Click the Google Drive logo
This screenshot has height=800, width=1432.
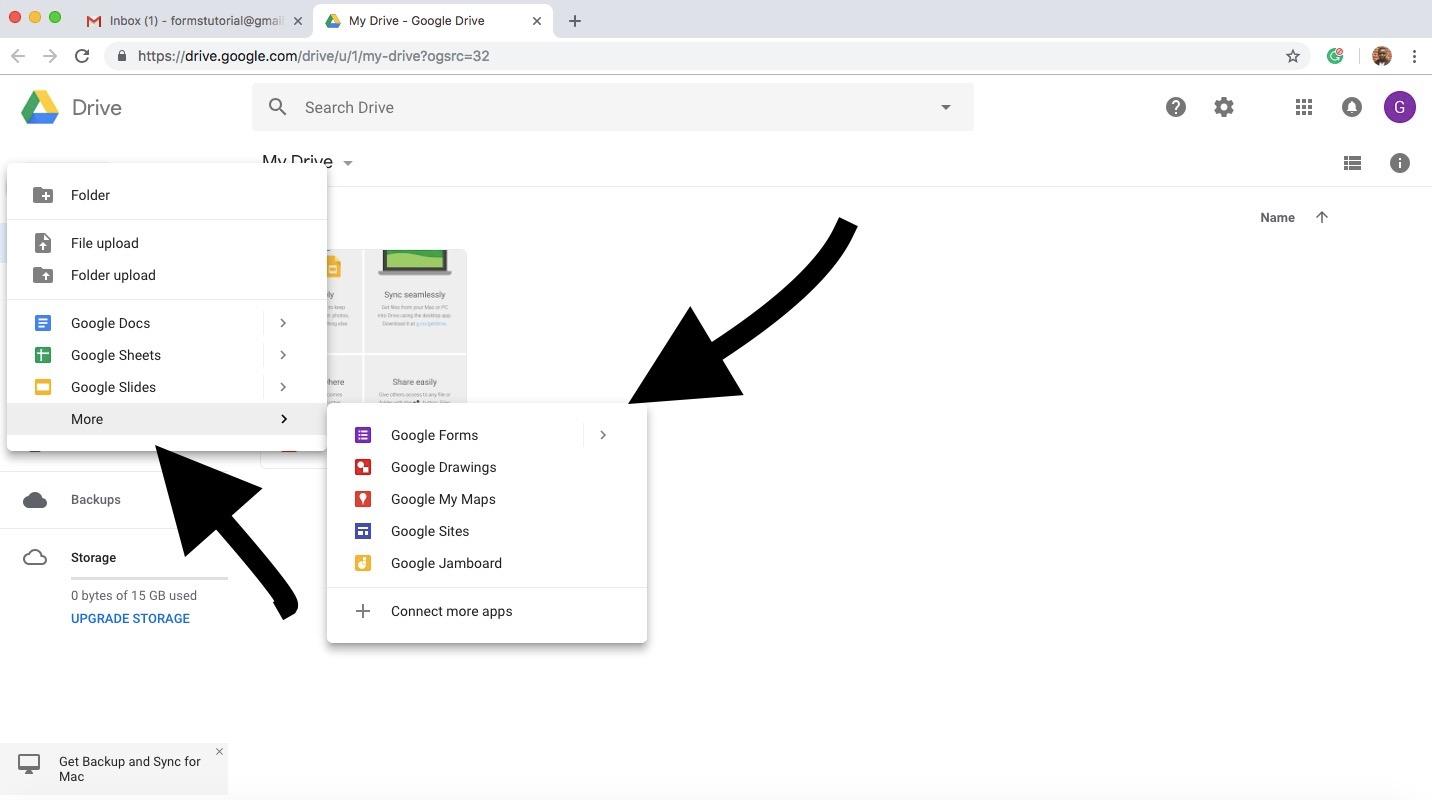[40, 107]
